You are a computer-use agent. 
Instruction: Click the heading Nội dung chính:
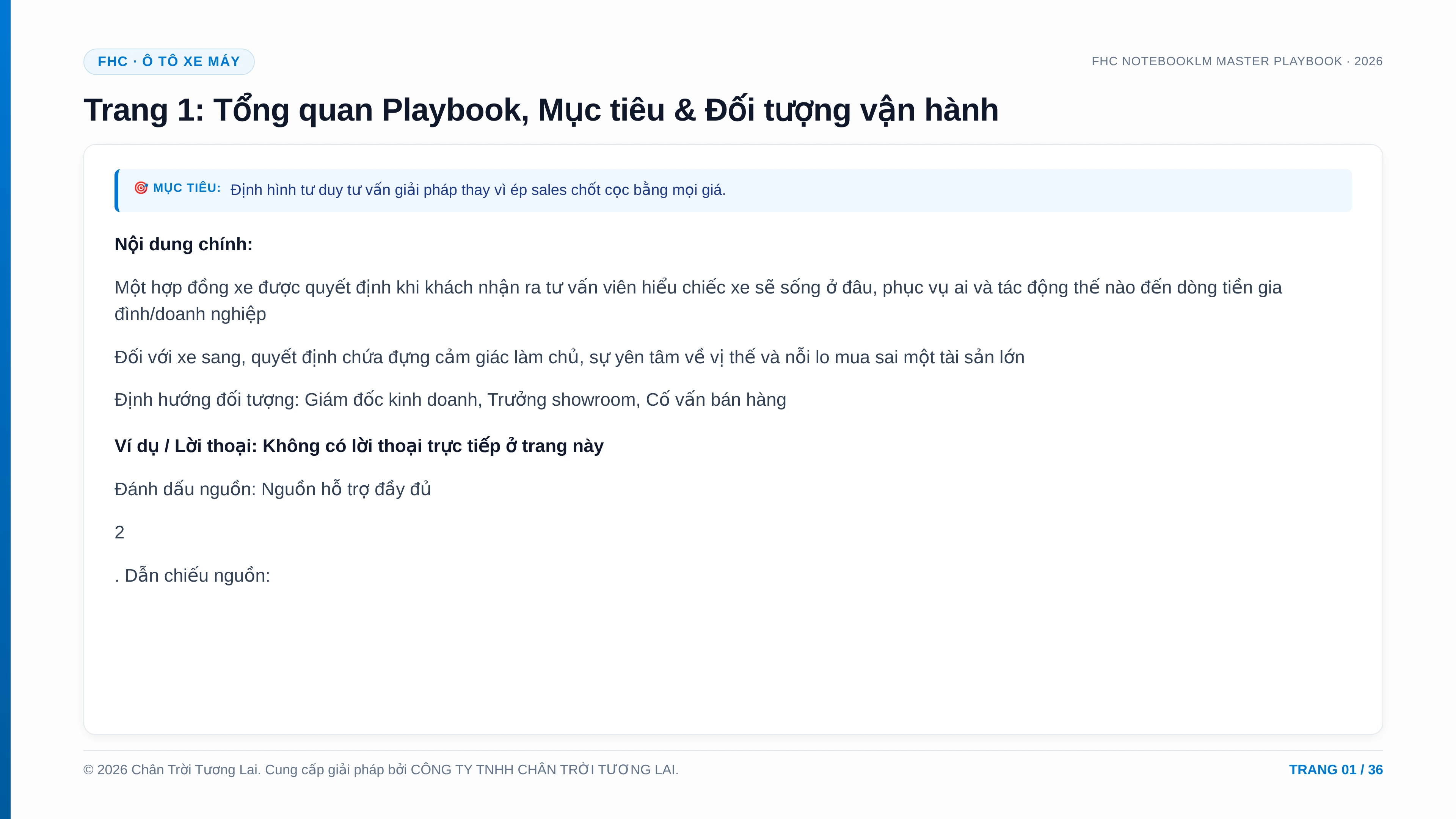(184, 244)
